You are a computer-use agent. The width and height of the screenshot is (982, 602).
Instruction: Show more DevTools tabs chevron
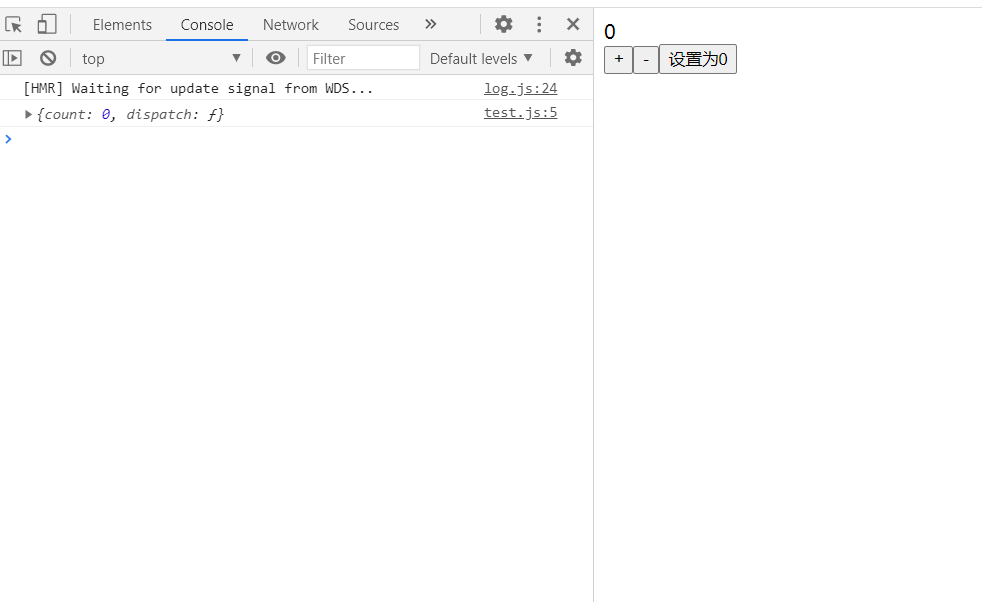coord(430,24)
